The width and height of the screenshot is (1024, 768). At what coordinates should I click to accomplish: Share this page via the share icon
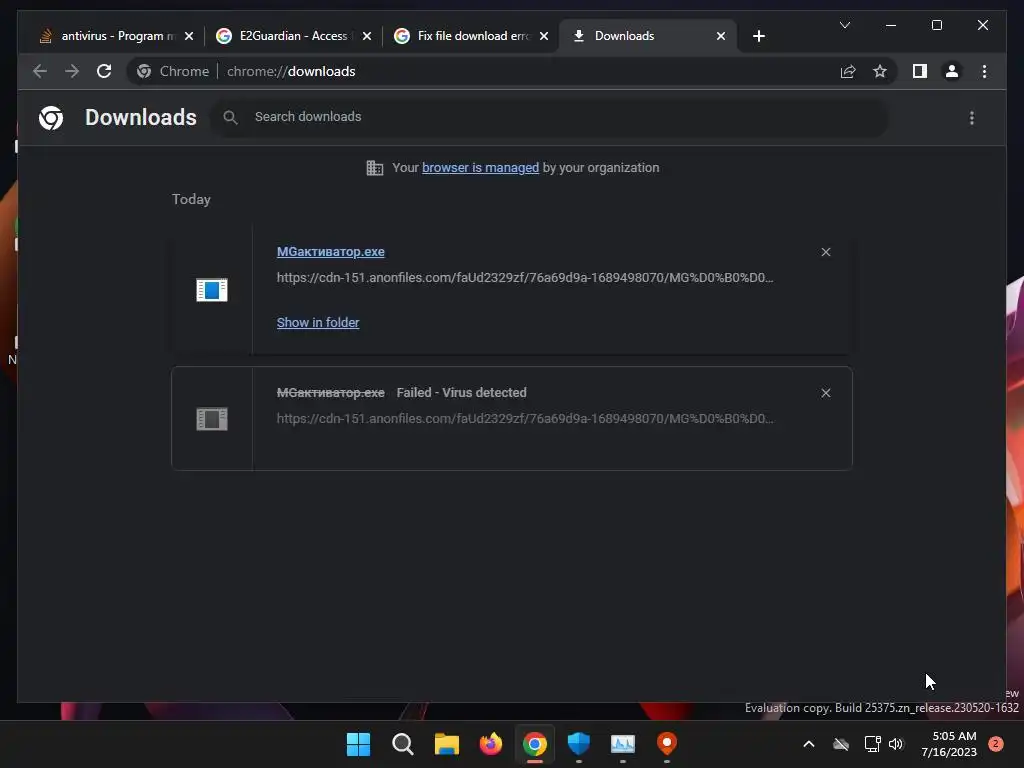(x=848, y=71)
